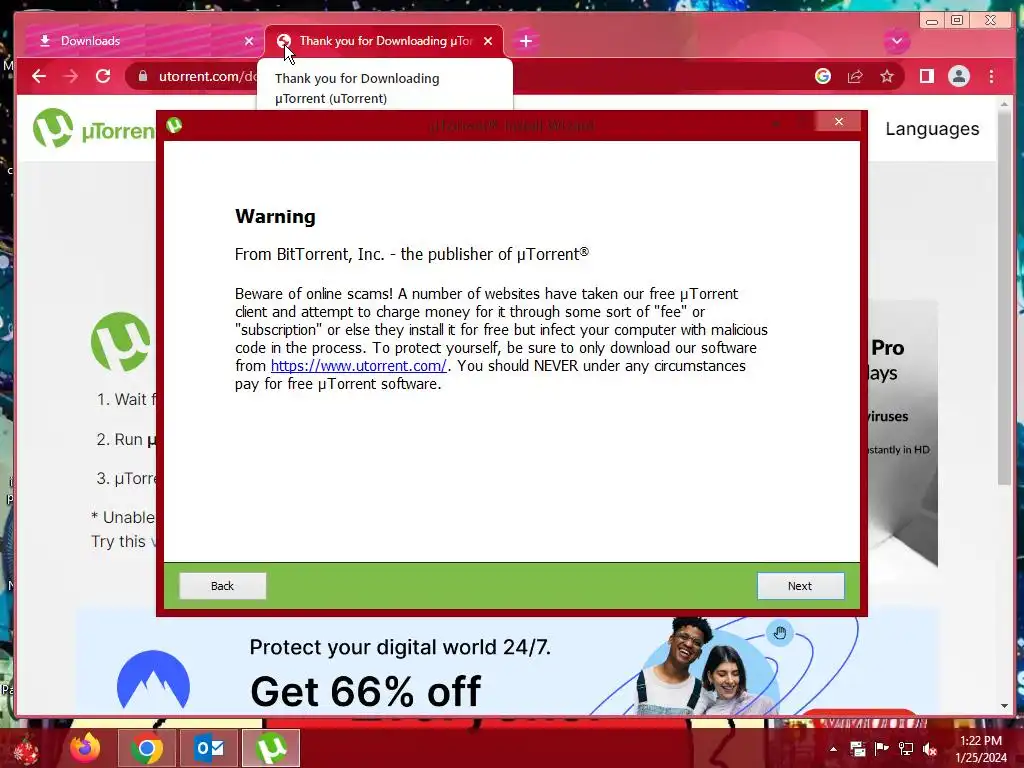The image size is (1024, 768).
Task: Click the NordVPN mountain logo in the ad
Action: (153, 680)
